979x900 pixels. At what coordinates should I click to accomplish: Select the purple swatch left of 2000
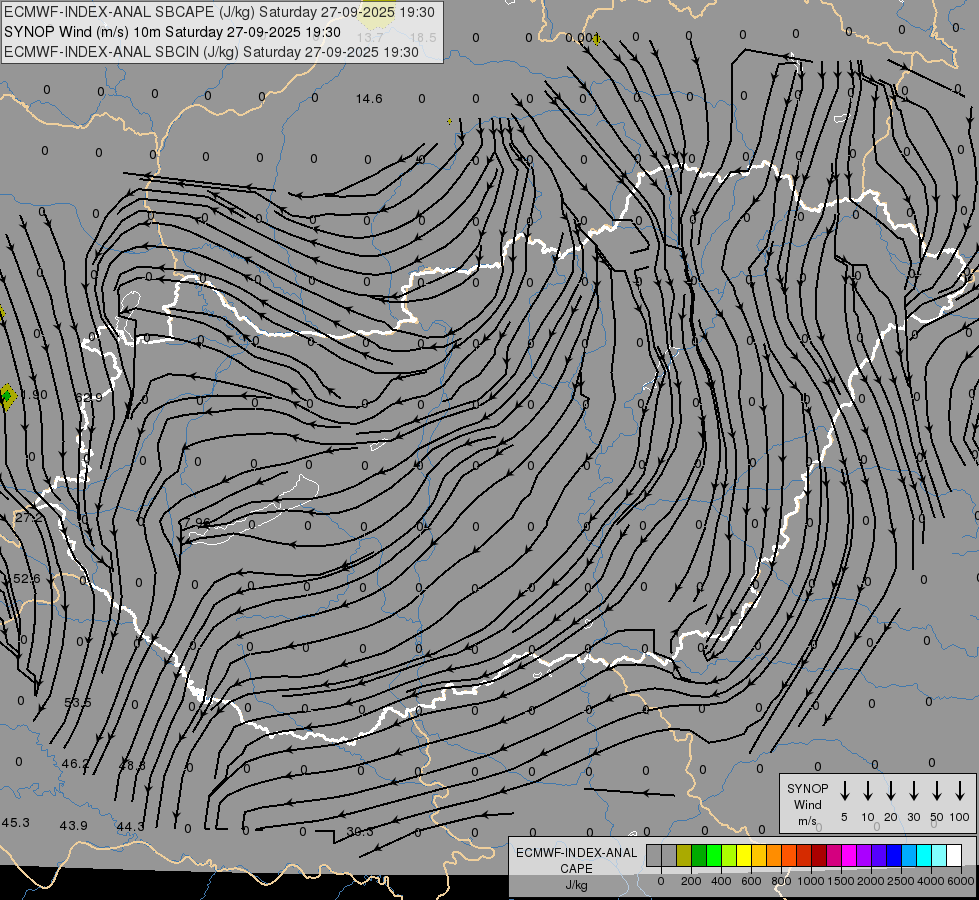(865, 855)
